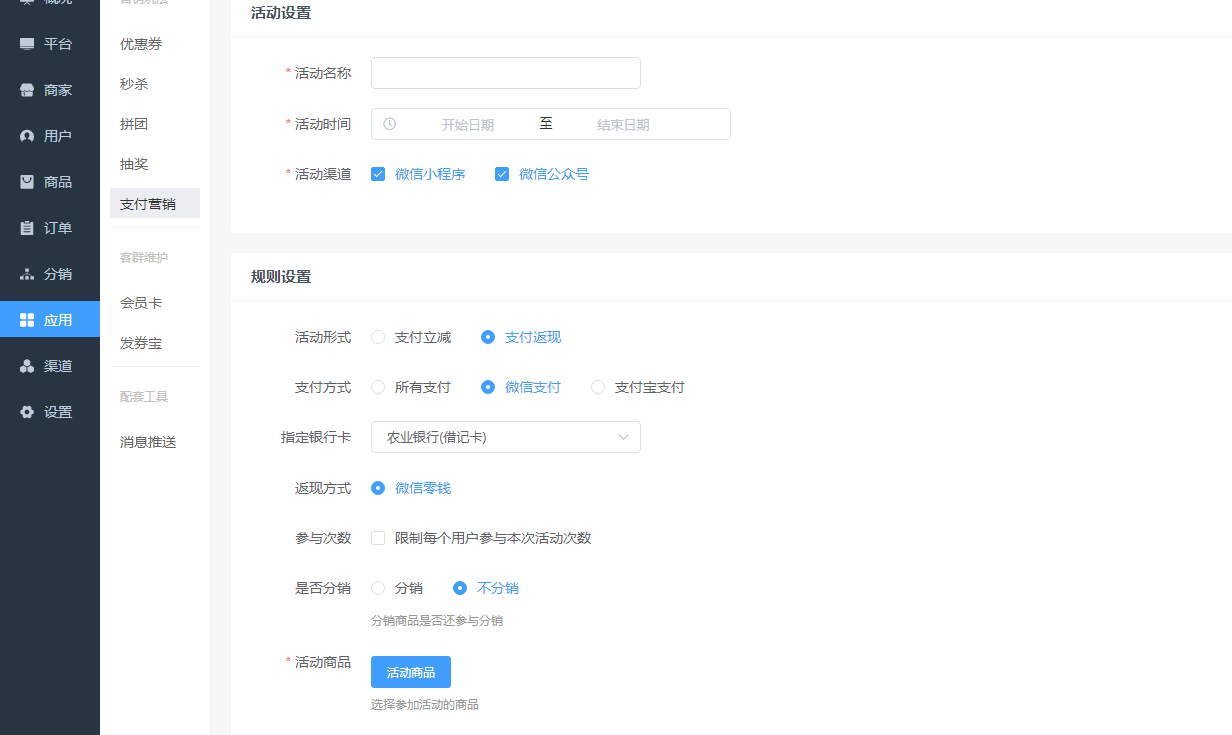Uncheck the 微信小程序 channel checkbox
The width and height of the screenshot is (1232, 735).
[378, 174]
